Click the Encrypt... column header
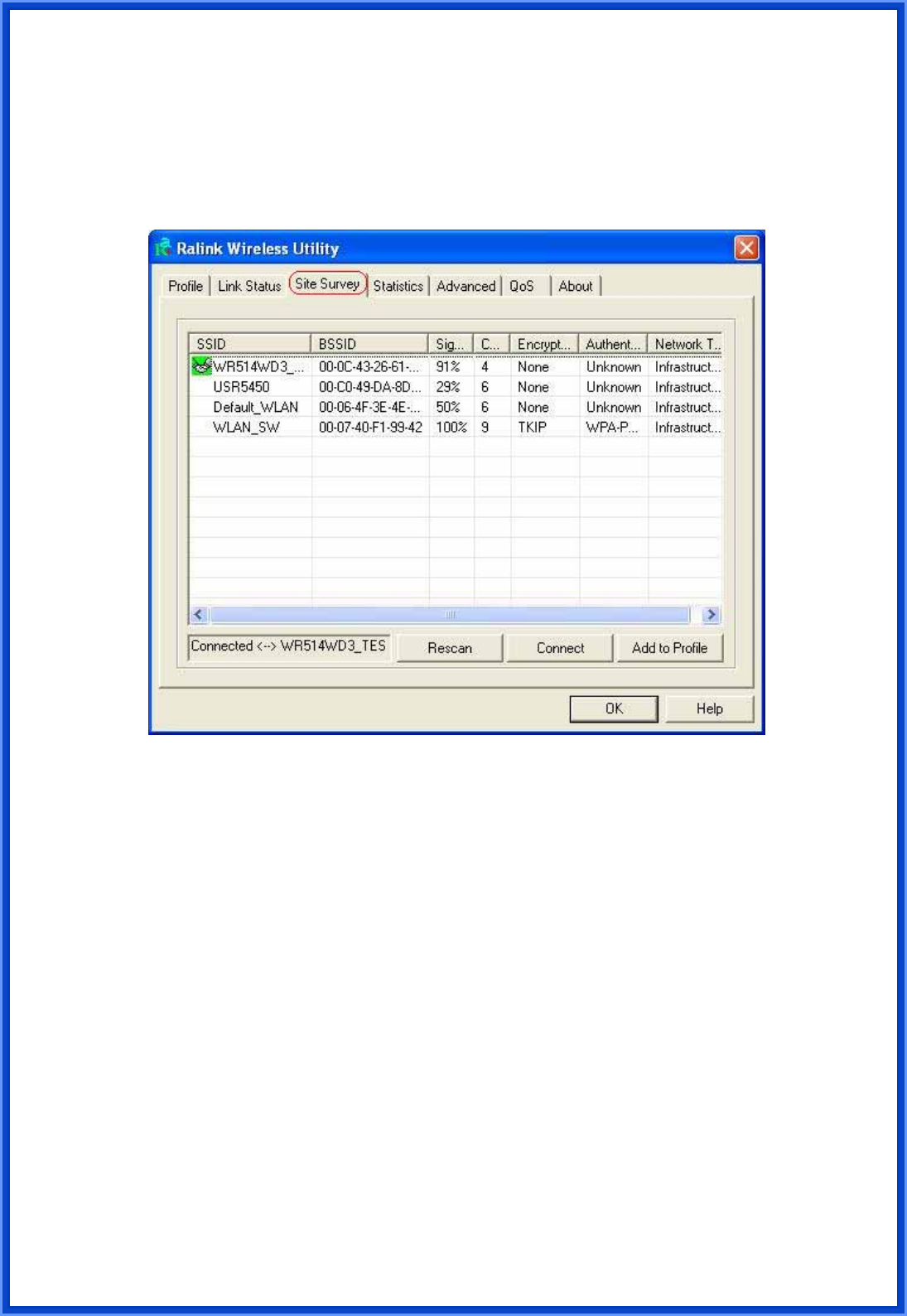This screenshot has width=907, height=1316. tap(544, 344)
